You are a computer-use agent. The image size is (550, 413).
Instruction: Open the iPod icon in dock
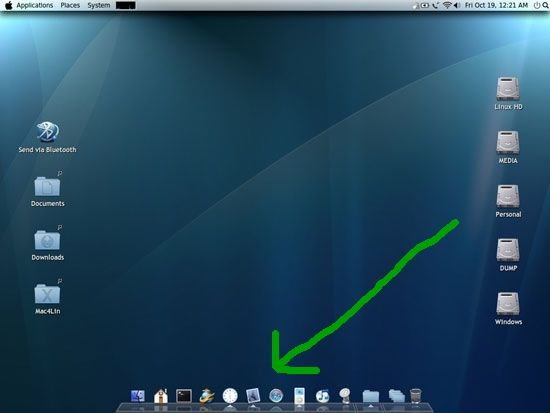pos(299,395)
